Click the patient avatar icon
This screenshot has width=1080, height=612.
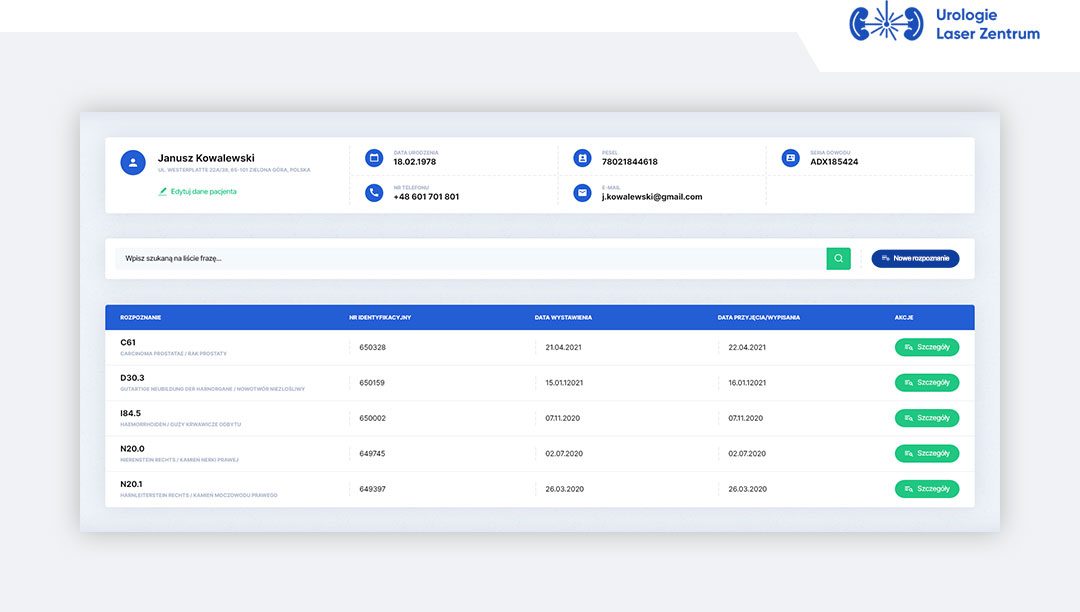[x=133, y=162]
